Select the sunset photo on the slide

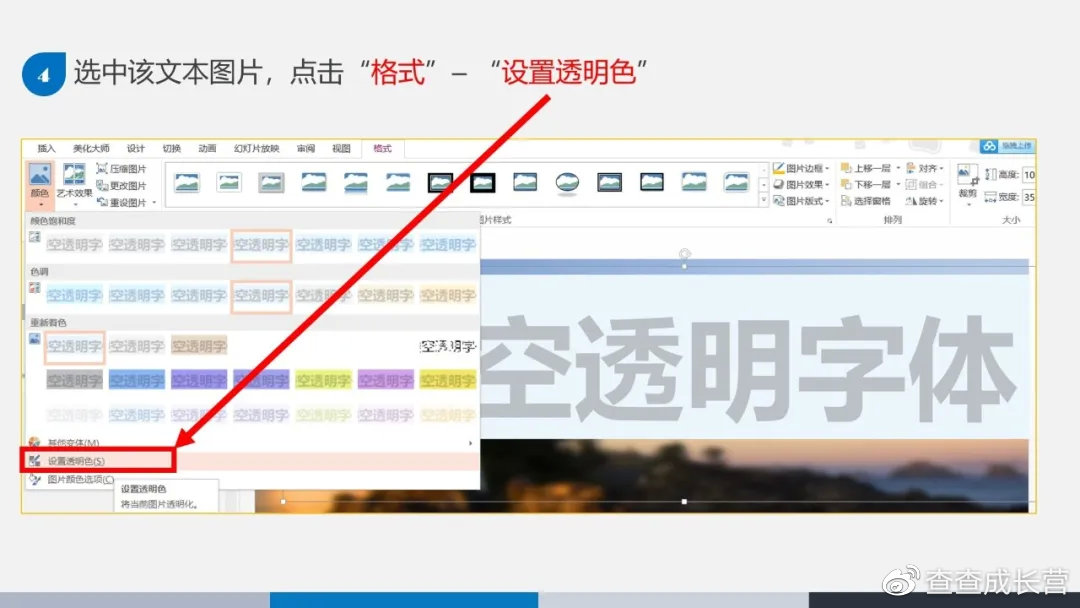(754, 475)
